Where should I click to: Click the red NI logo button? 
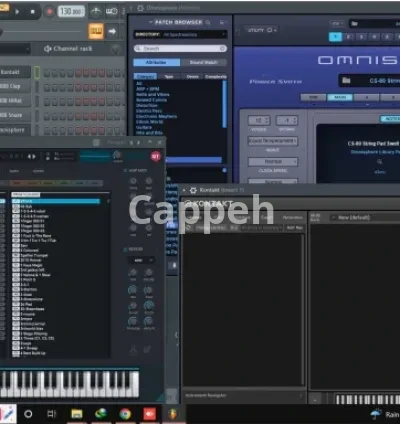click(x=156, y=156)
